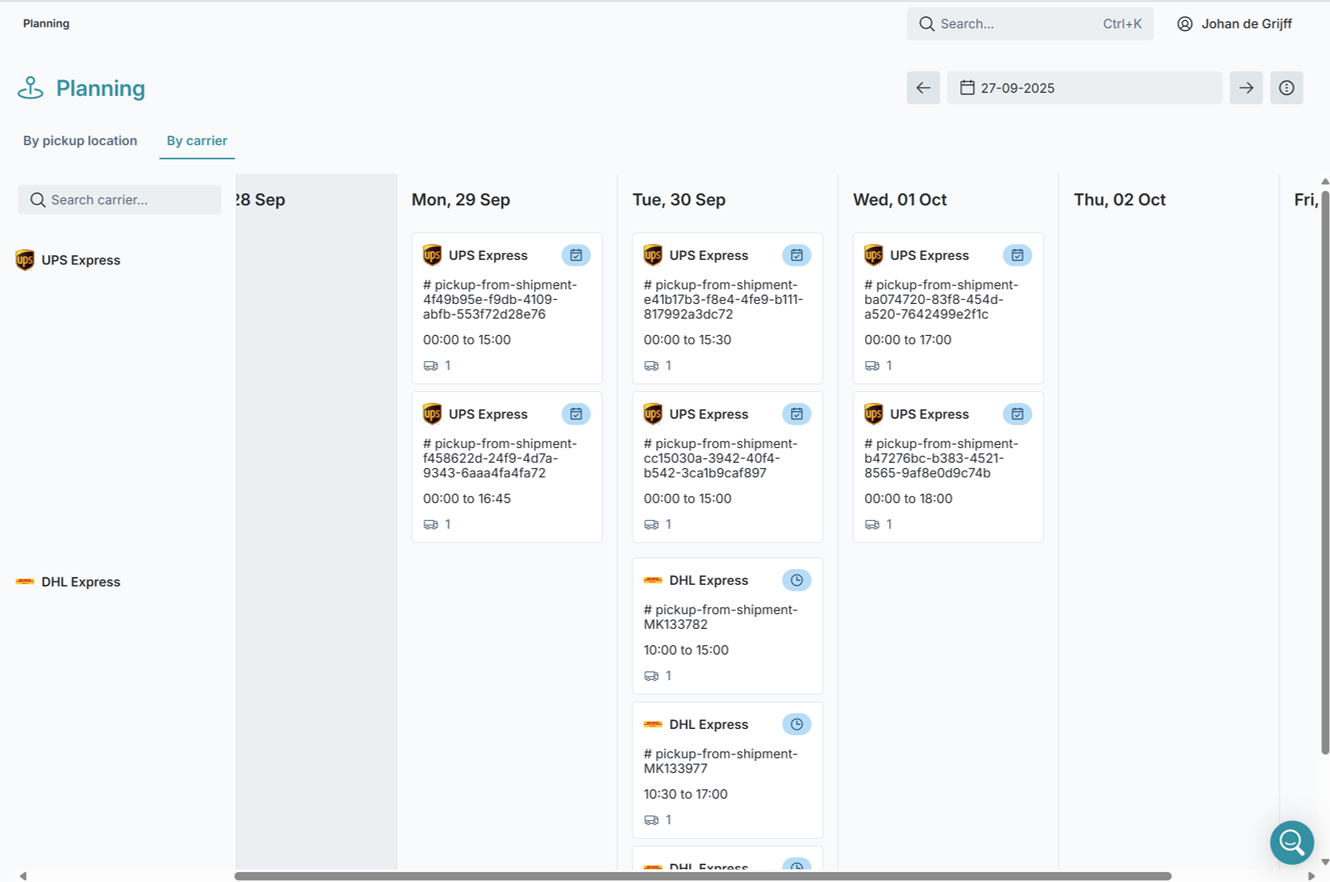The width and height of the screenshot is (1330, 882).
Task: Click the vertical scrollbar on the right
Action: [x=1325, y=470]
